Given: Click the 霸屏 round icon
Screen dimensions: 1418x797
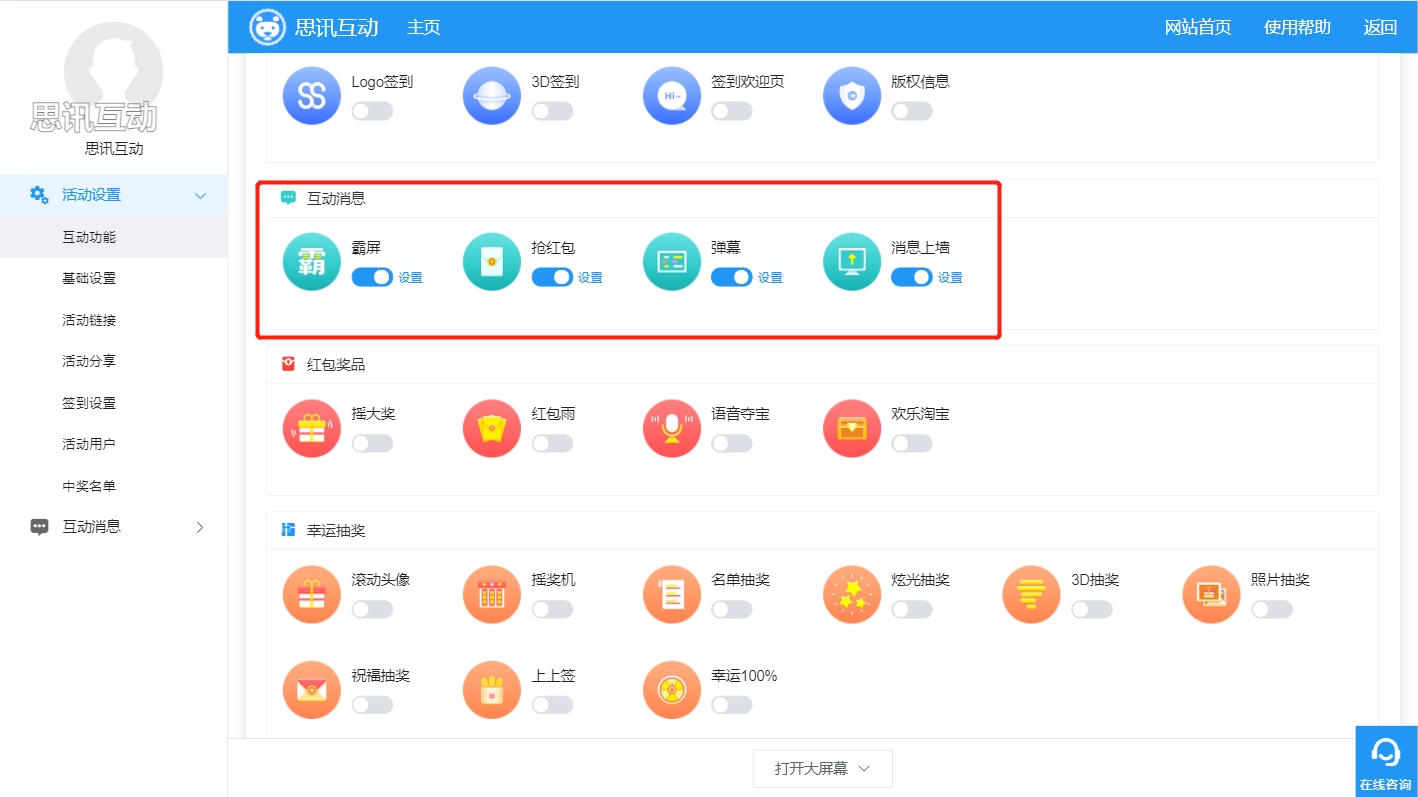Looking at the screenshot, I should tap(312, 262).
